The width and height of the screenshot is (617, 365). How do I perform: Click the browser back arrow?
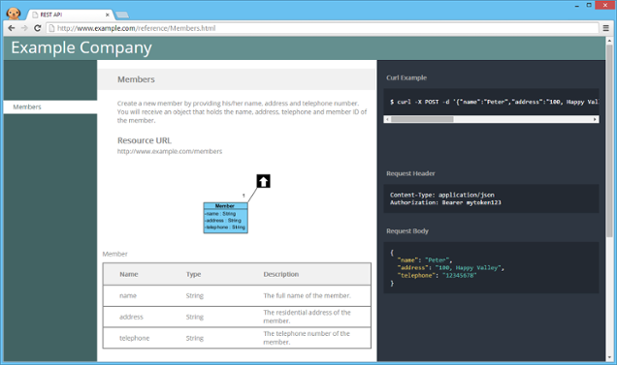tap(11, 28)
